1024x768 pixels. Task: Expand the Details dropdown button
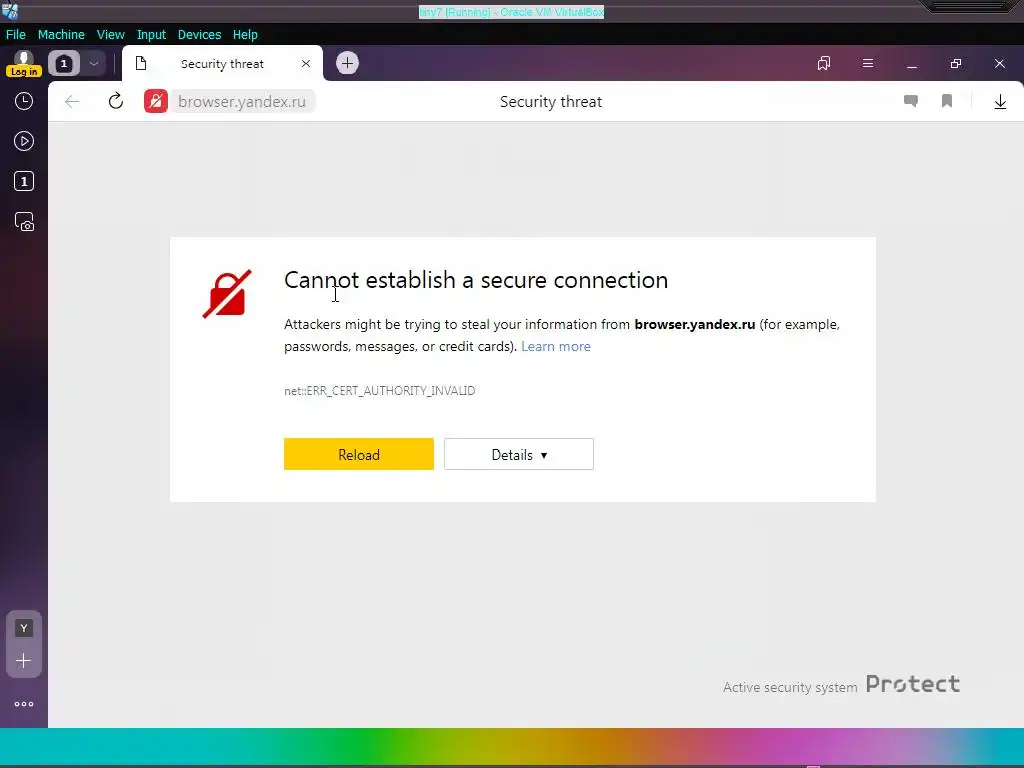click(519, 454)
